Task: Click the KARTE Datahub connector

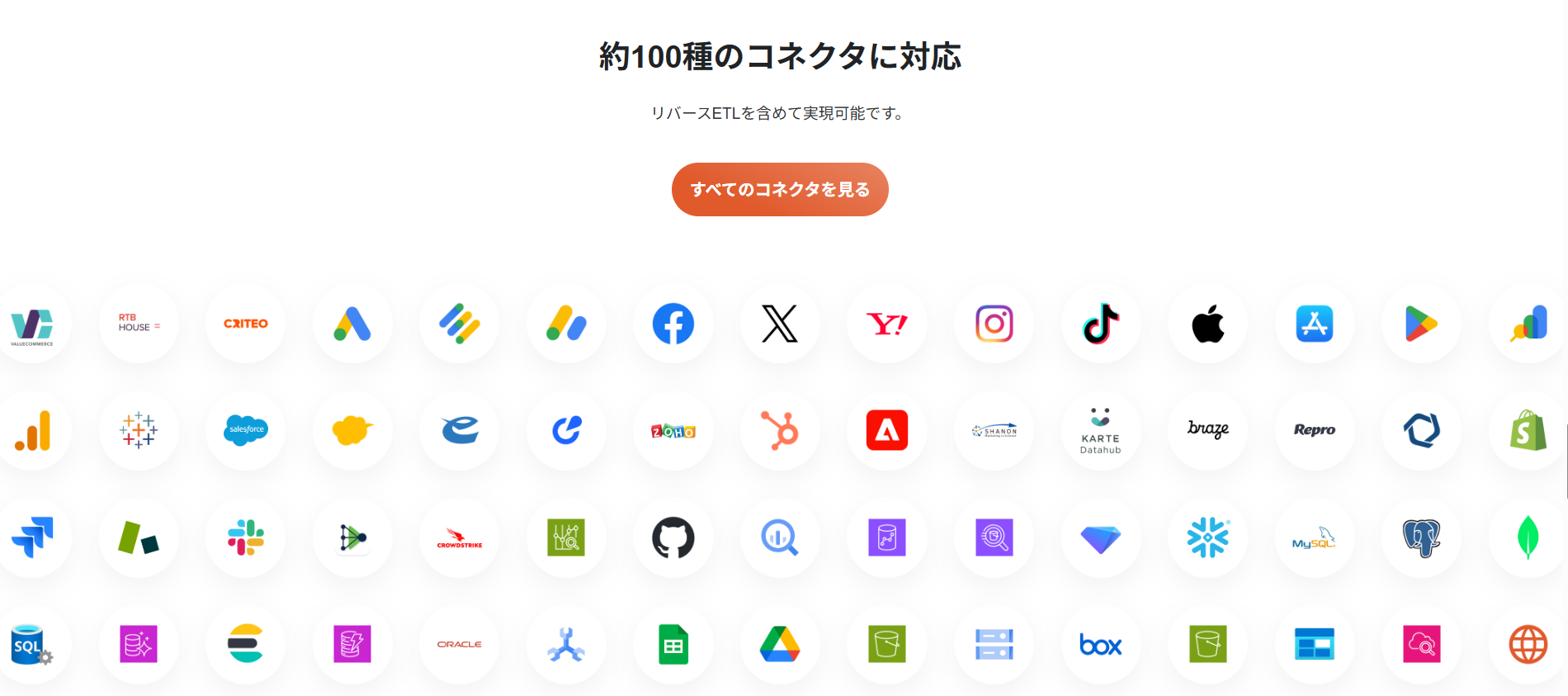Action: coord(1101,430)
